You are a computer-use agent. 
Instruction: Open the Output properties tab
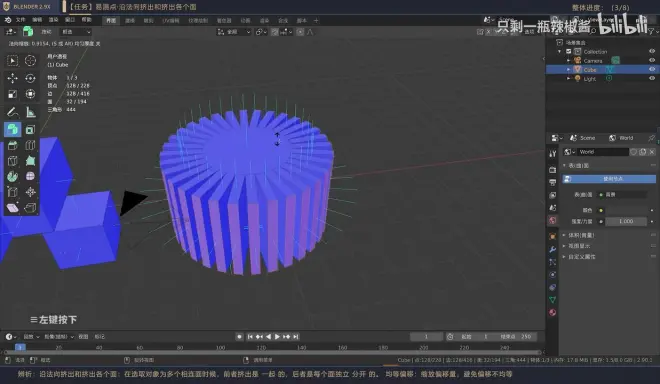click(x=553, y=182)
